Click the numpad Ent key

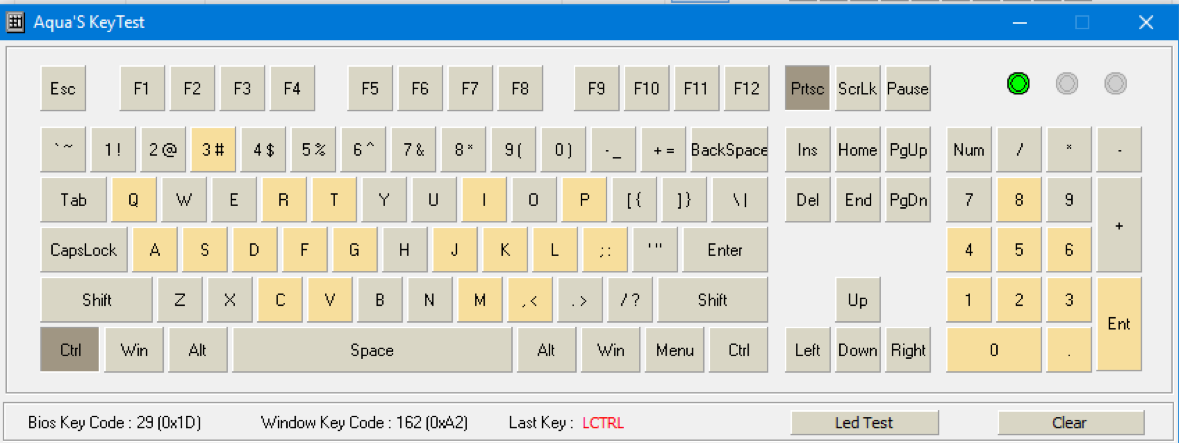pos(1119,324)
